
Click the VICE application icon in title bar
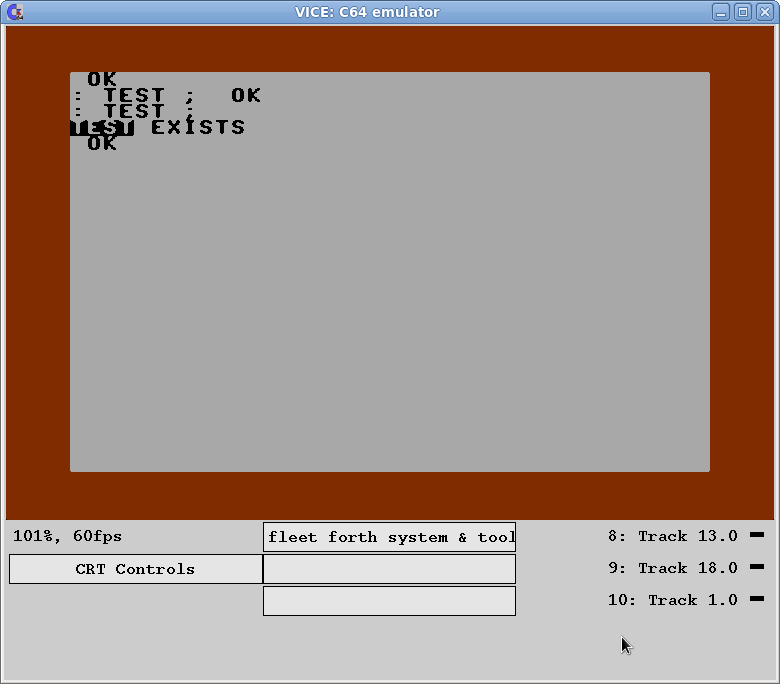(14, 12)
